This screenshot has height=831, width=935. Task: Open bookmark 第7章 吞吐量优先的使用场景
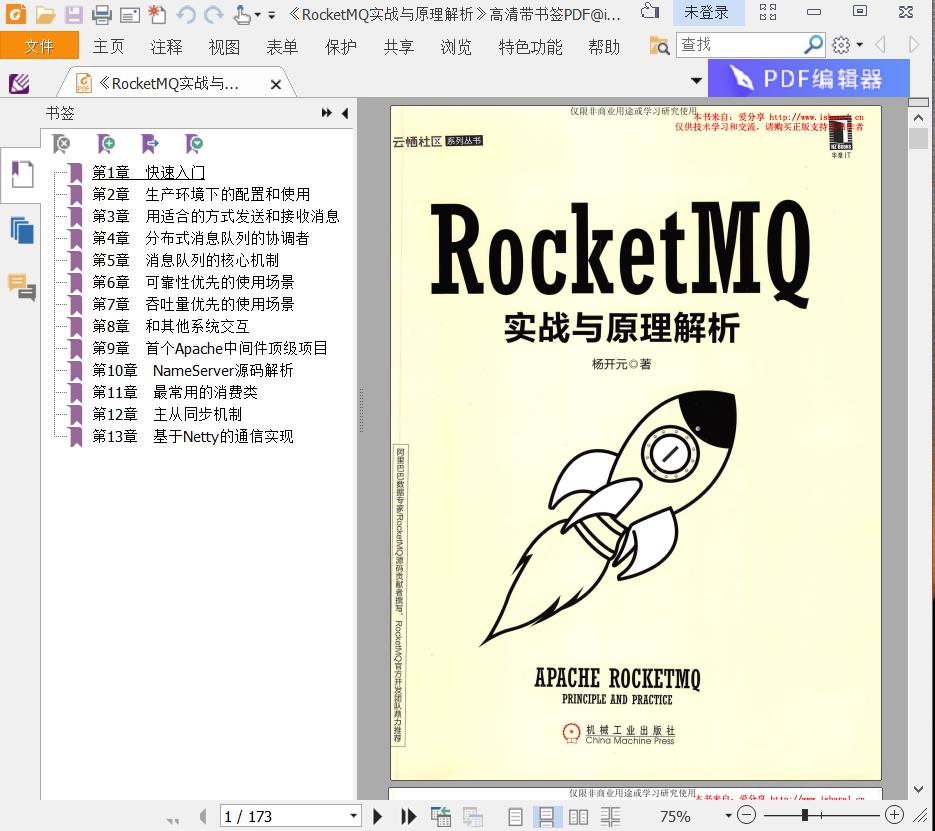[x=193, y=304]
